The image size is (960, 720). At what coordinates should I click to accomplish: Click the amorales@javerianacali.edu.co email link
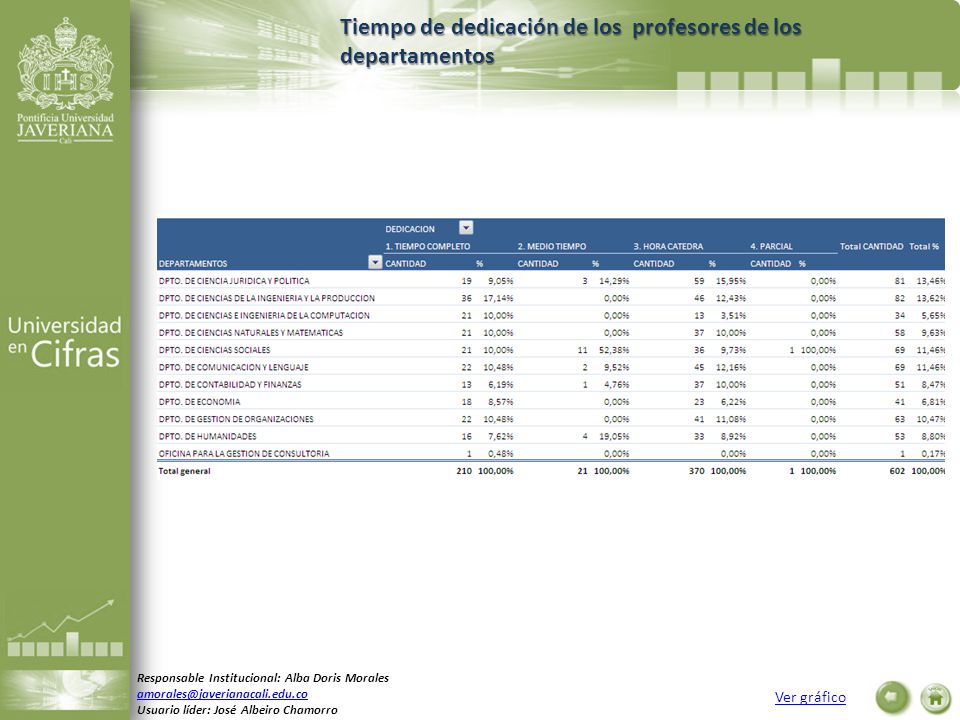click(x=222, y=694)
